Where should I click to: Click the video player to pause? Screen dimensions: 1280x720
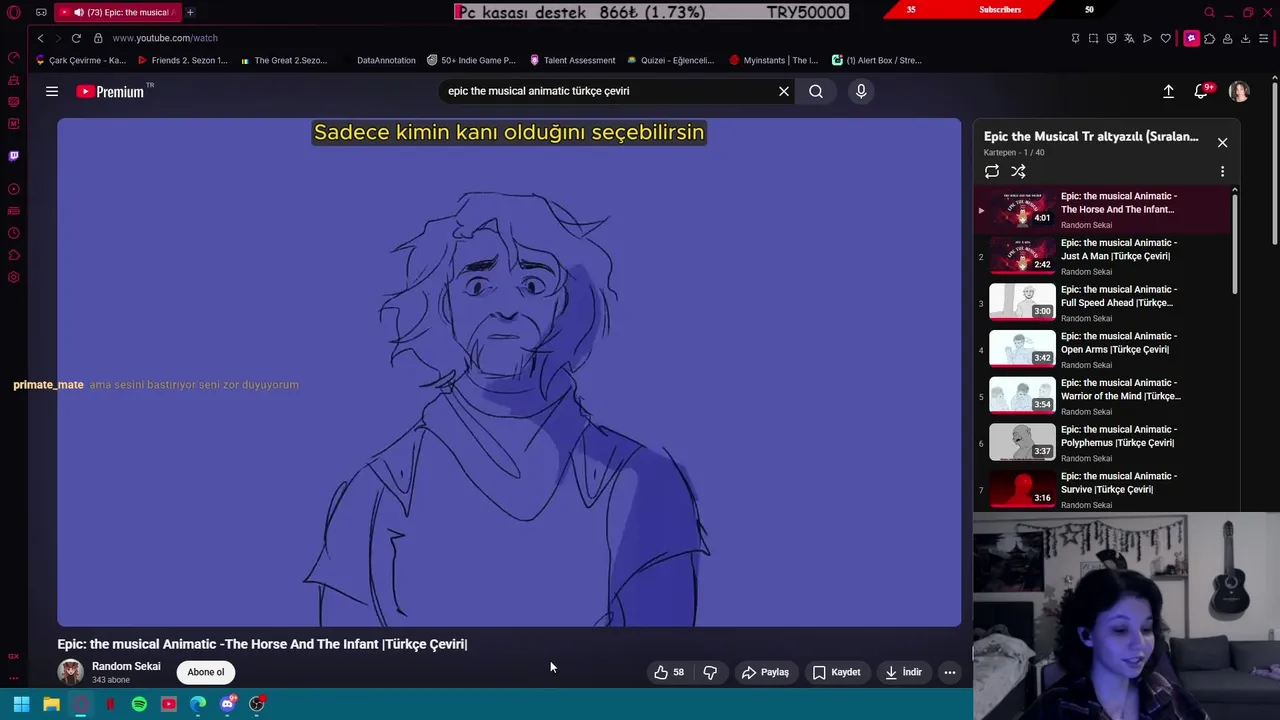click(509, 372)
